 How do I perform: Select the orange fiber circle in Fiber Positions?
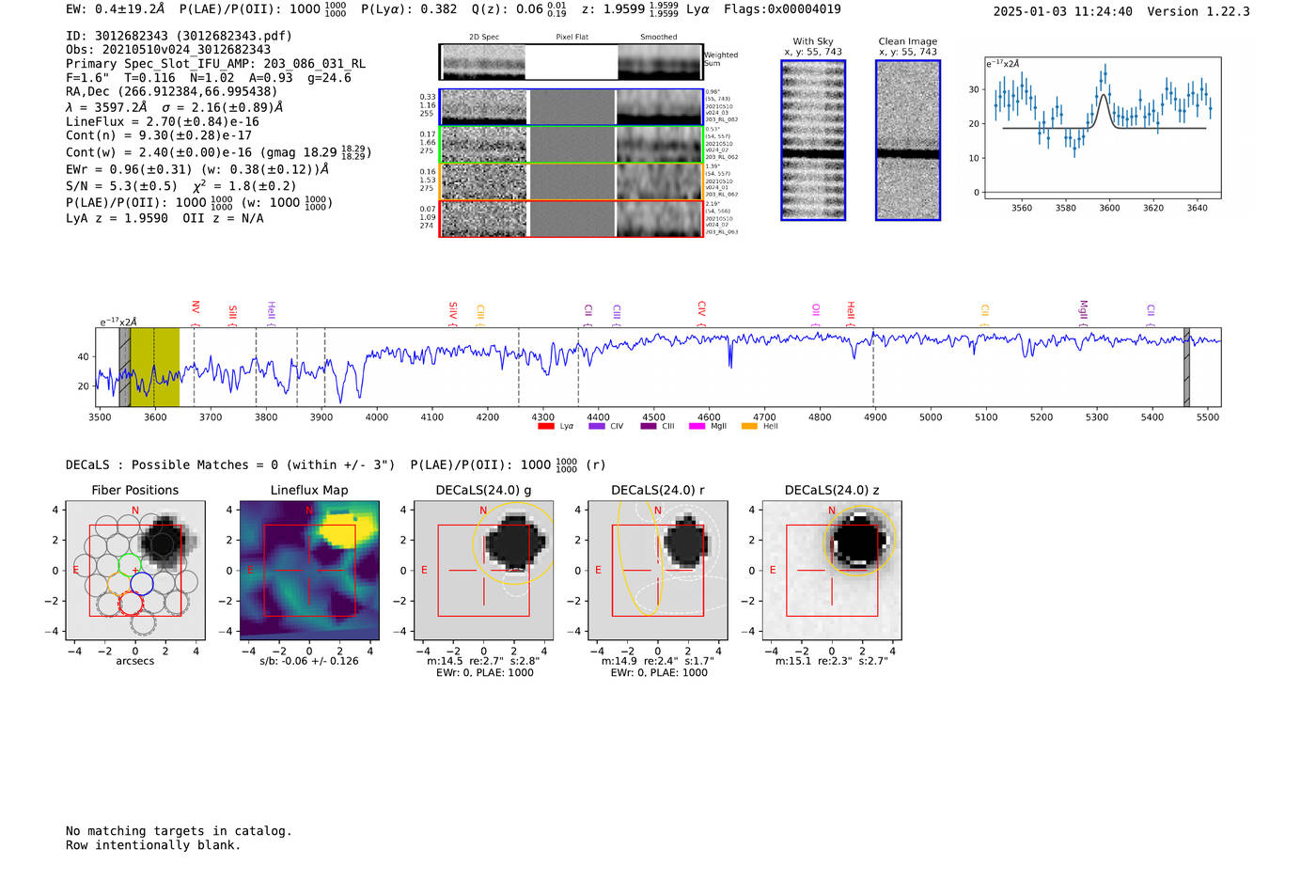(119, 584)
